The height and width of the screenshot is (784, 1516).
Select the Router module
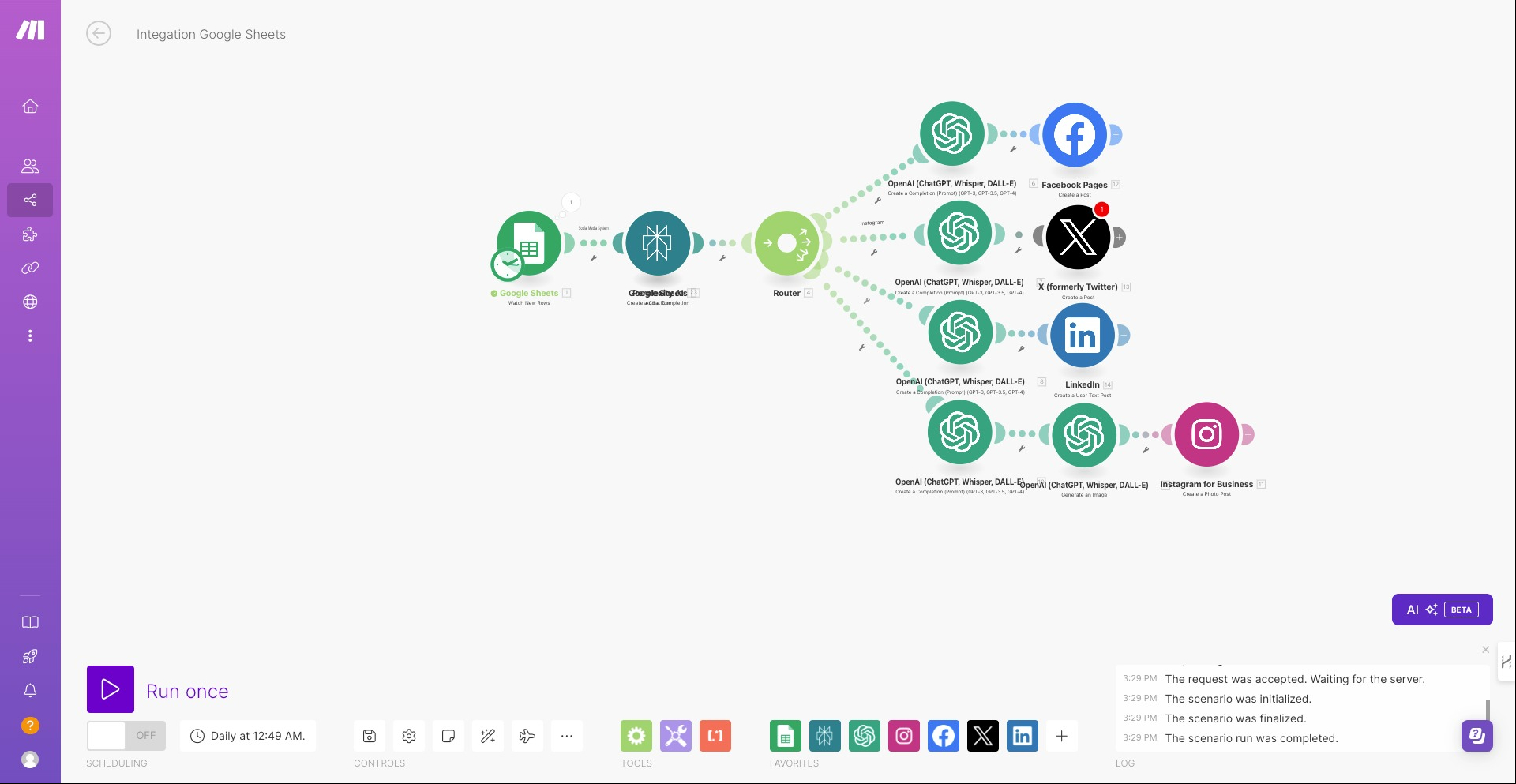pos(787,243)
